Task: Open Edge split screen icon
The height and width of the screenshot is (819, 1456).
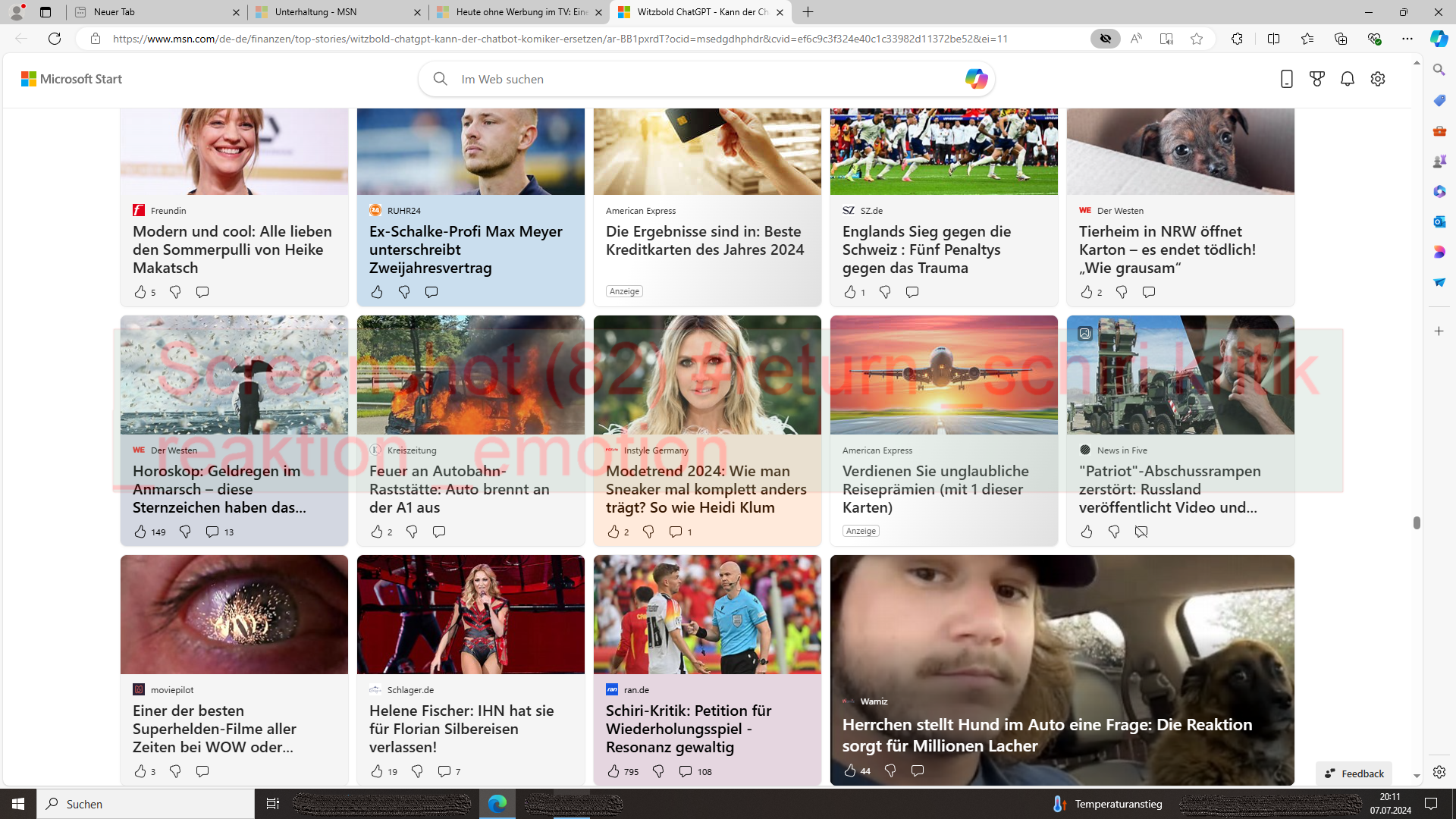Action: pyautogui.click(x=1273, y=39)
